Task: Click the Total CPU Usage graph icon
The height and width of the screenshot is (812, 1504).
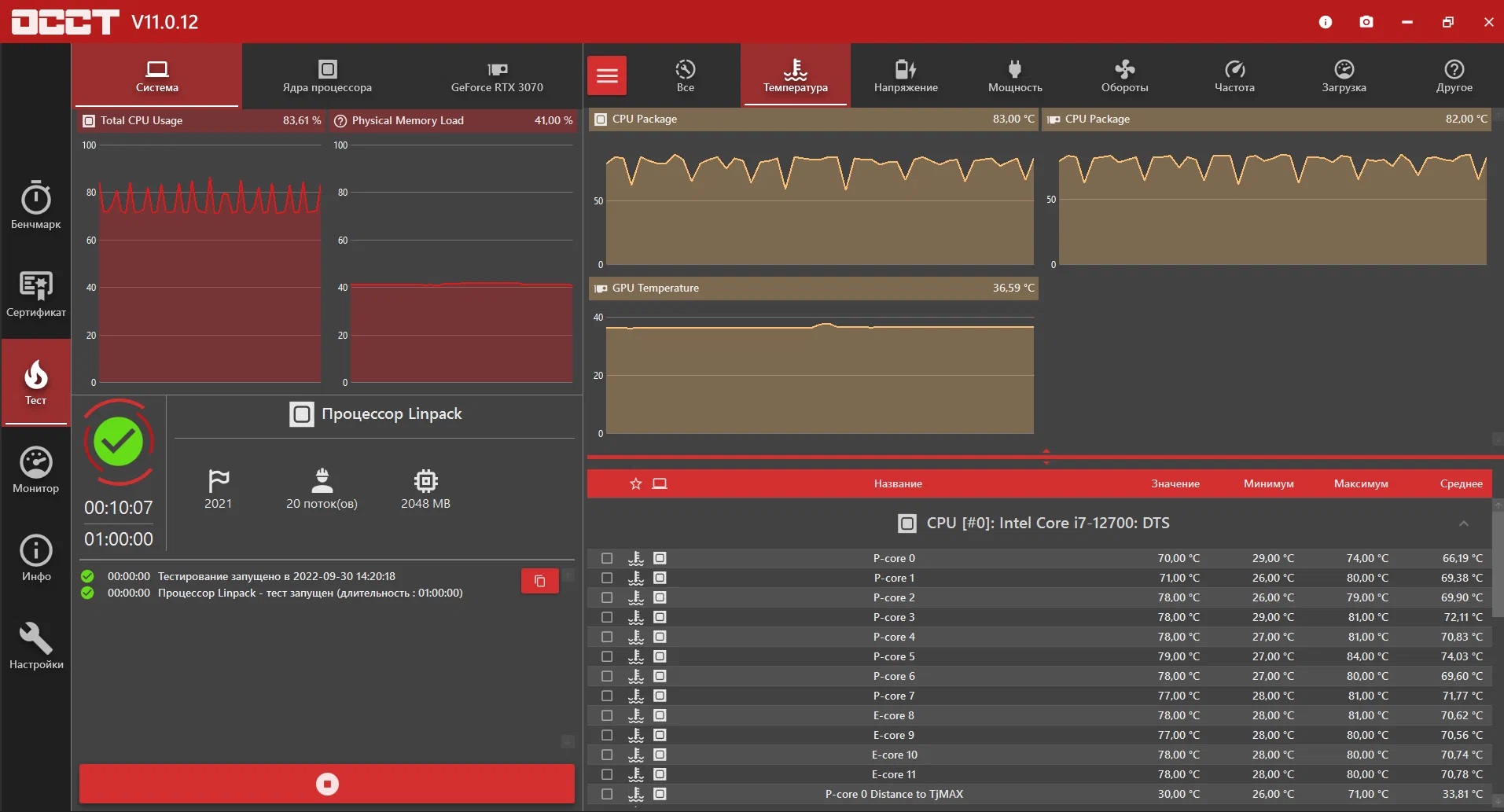Action: (x=89, y=121)
